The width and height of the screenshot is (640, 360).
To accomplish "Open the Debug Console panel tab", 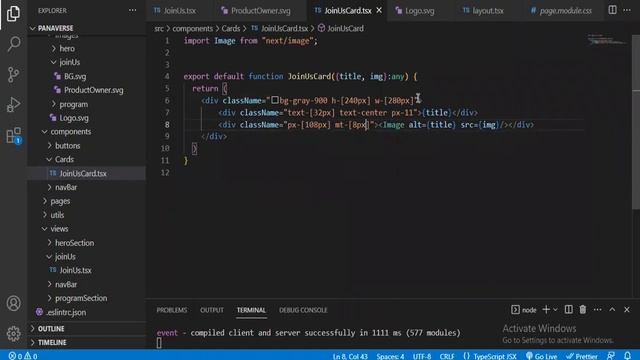I will click(303, 310).
